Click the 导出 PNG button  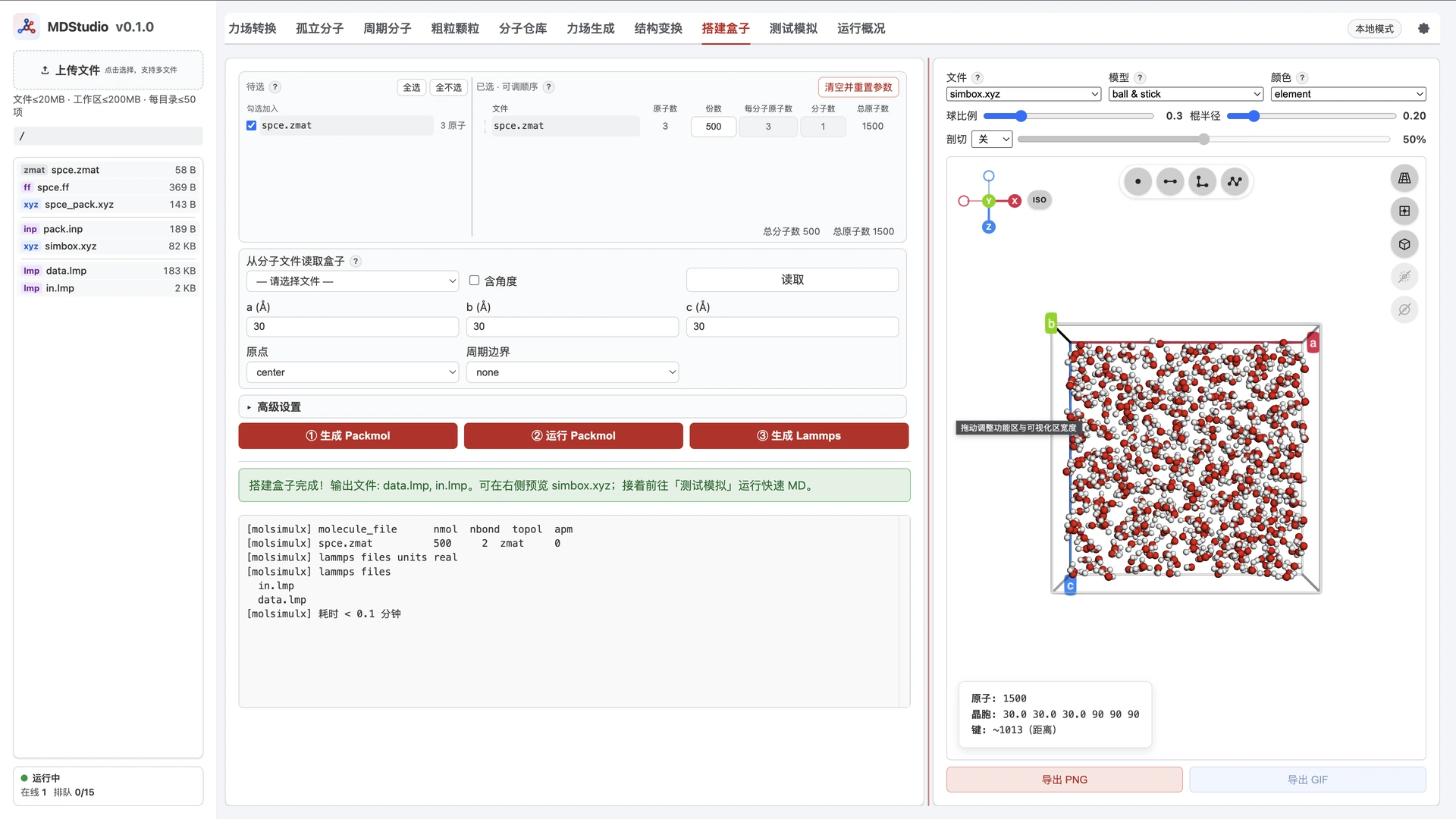point(1065,780)
